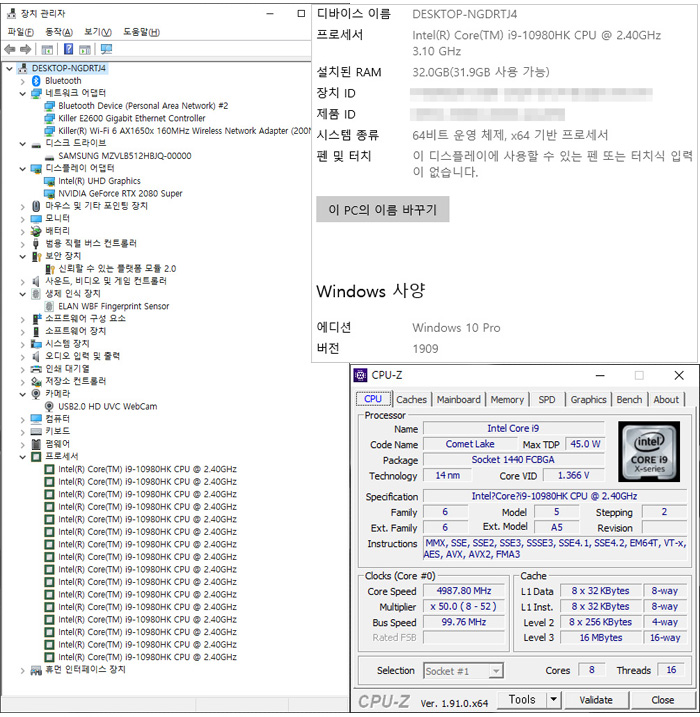Screen dimensions: 700x717
Task: Click the Close button in CPU-Z
Action: click(663, 700)
